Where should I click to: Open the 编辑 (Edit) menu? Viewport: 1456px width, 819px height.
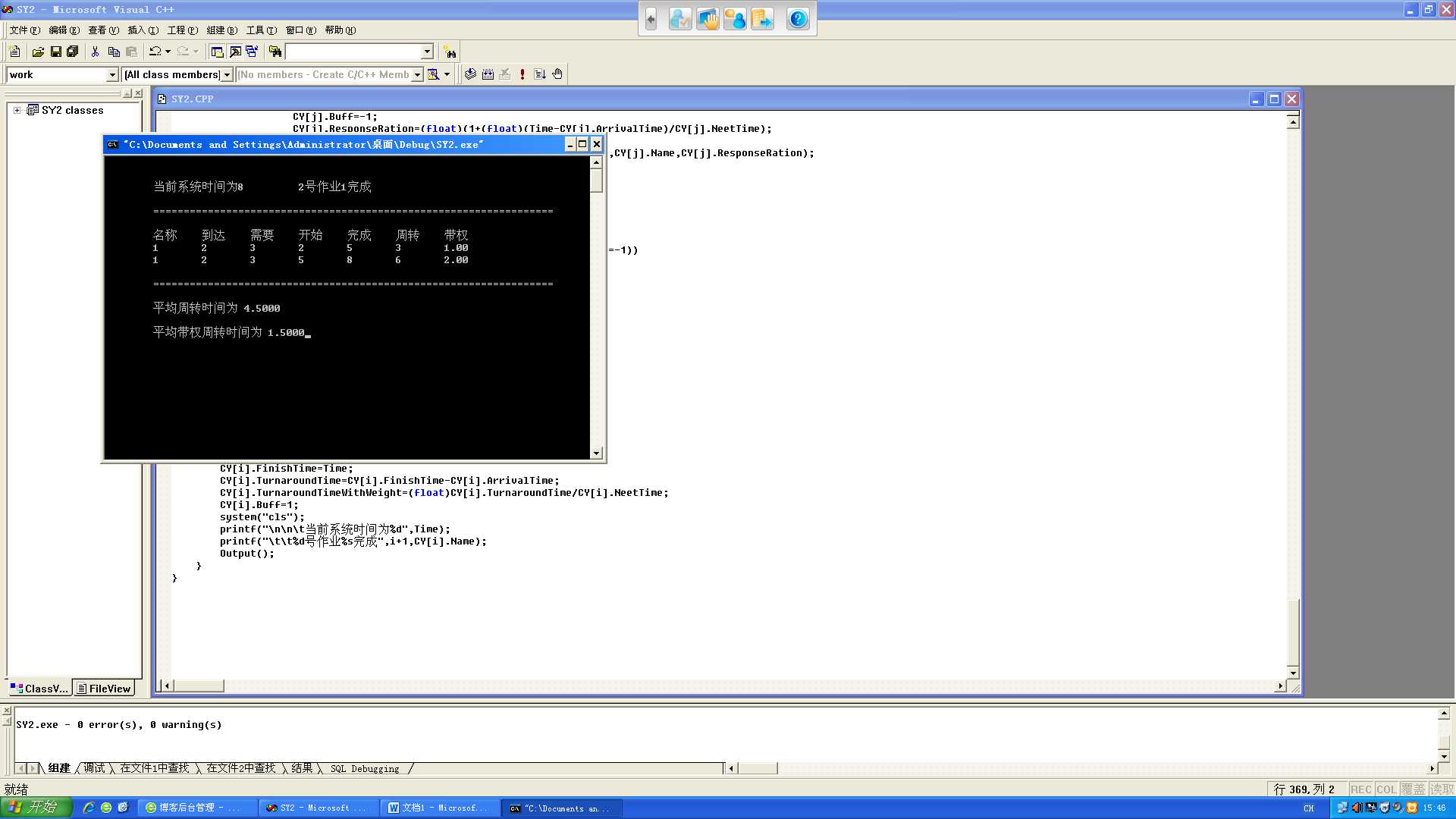(64, 30)
